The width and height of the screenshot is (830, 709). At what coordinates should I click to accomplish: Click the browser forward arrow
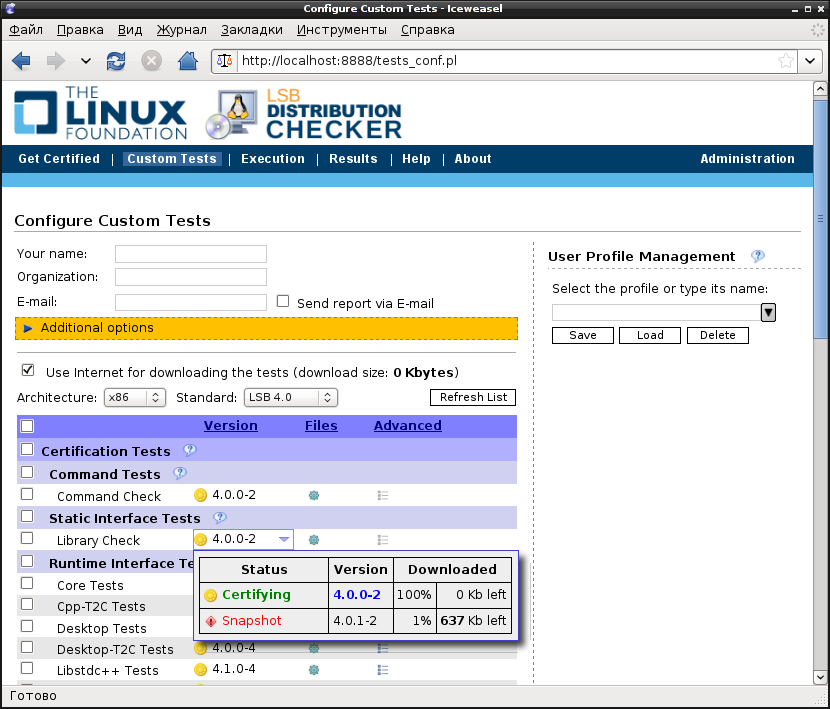tap(55, 61)
